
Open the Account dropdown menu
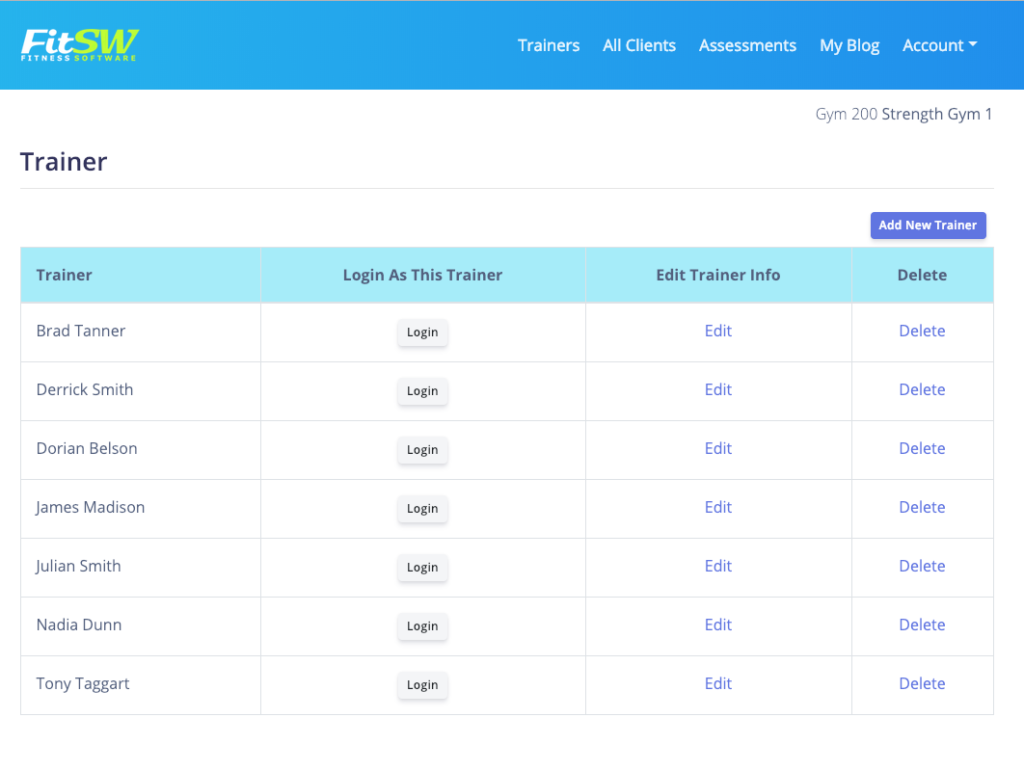point(938,45)
